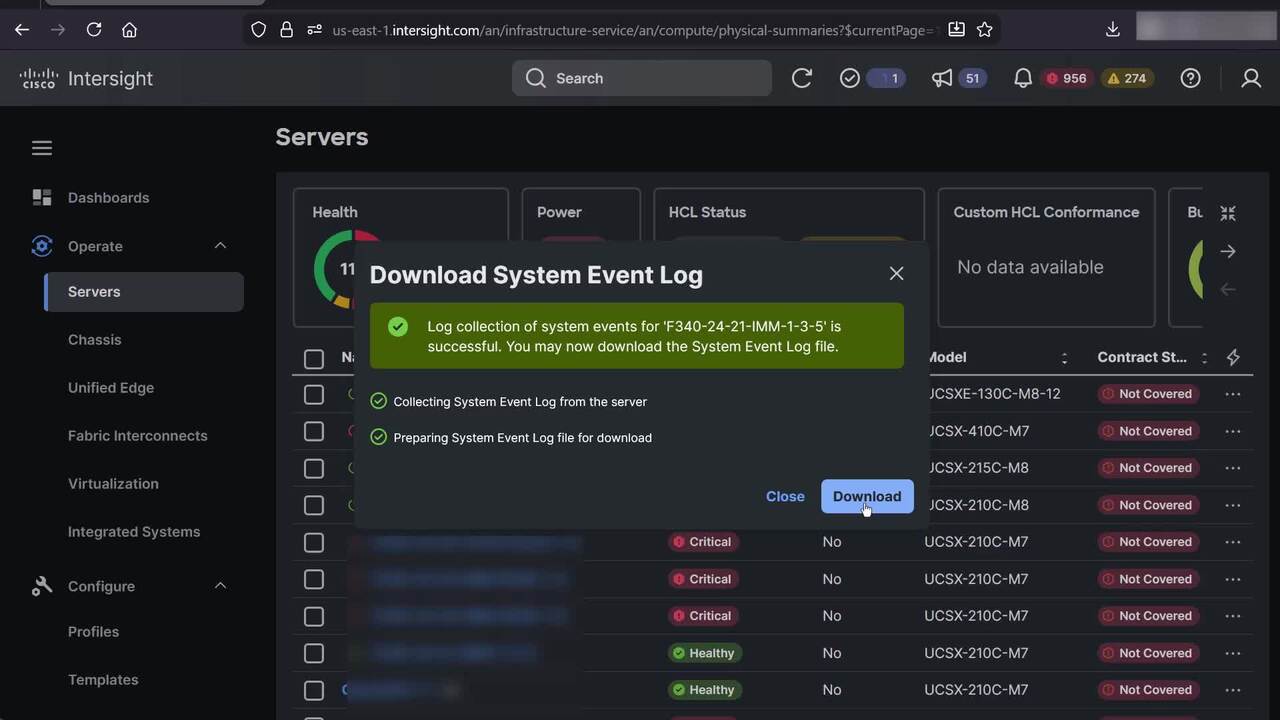This screenshot has height=720, width=1280.
Task: Open the help question mark icon
Action: 1190,78
